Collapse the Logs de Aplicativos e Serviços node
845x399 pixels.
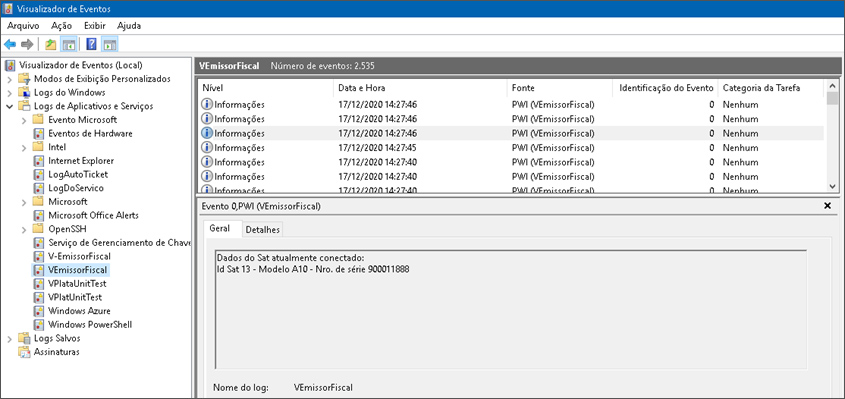pyautogui.click(x=10, y=106)
